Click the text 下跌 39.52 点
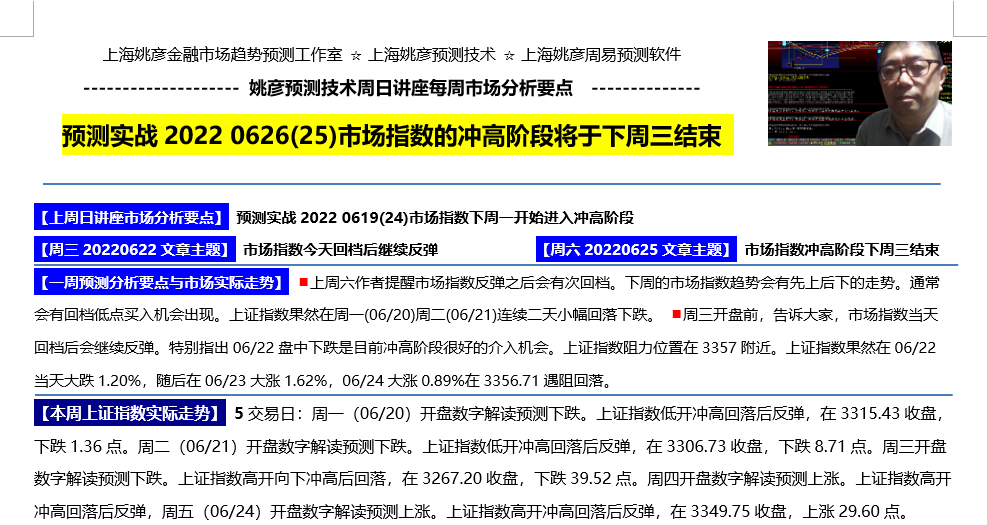This screenshot has height=525, width=987. coord(582,479)
